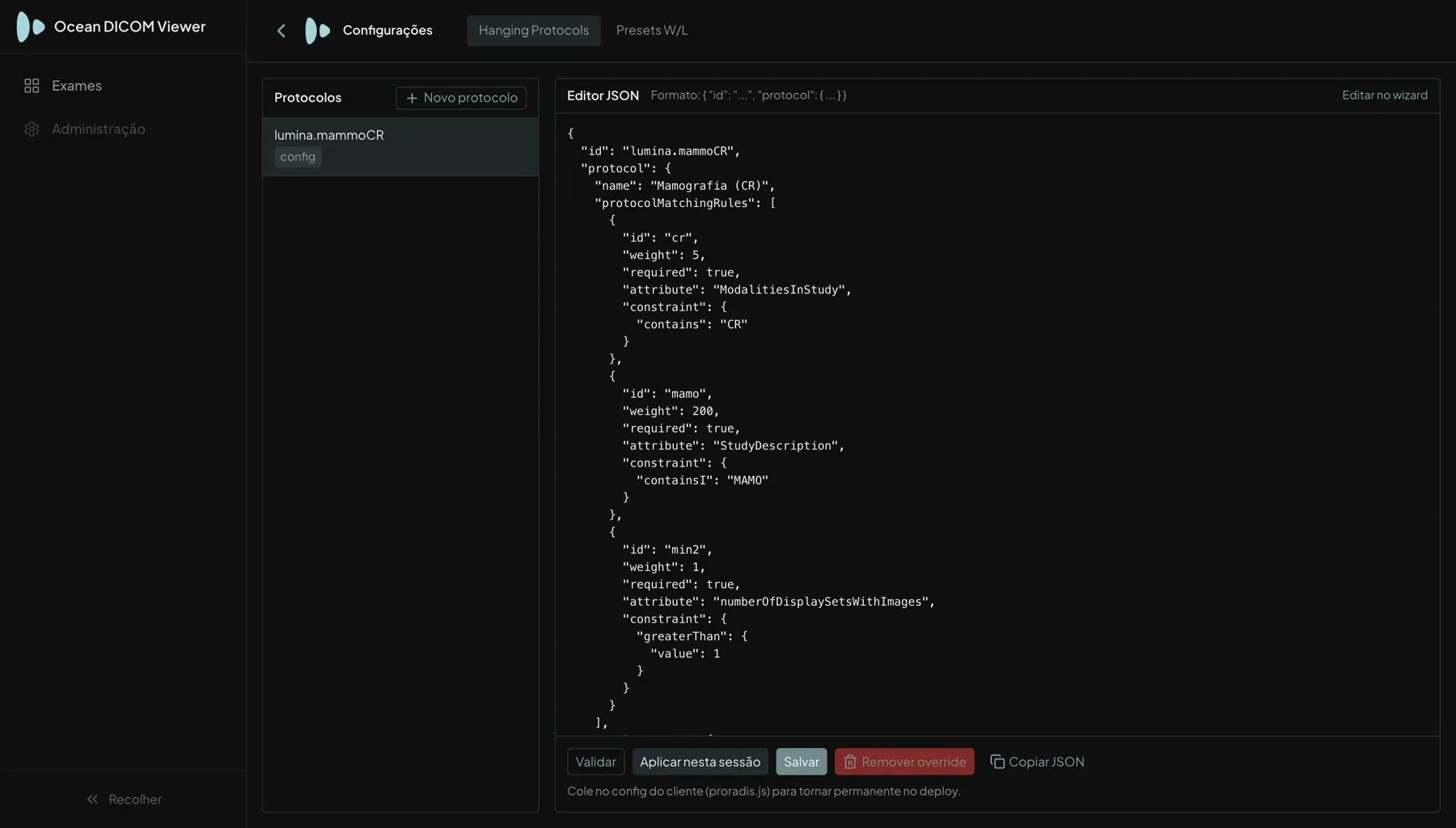The height and width of the screenshot is (828, 1456).
Task: Click the plus icon on Novo protocolo
Action: (412, 98)
